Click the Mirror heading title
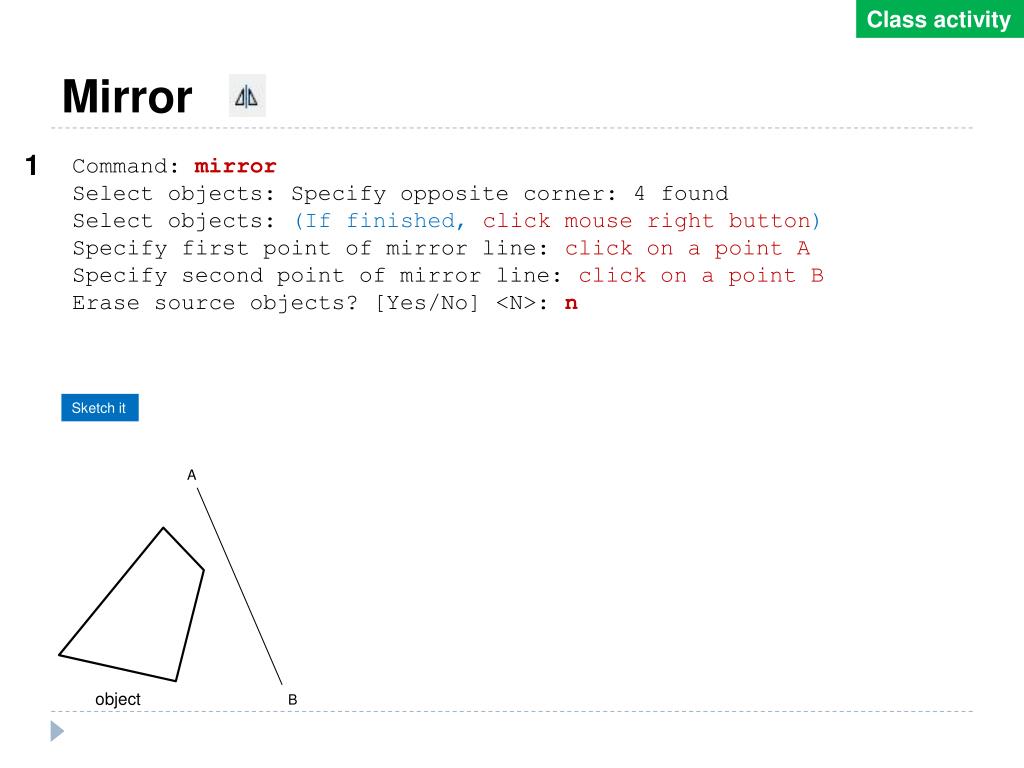 (127, 97)
